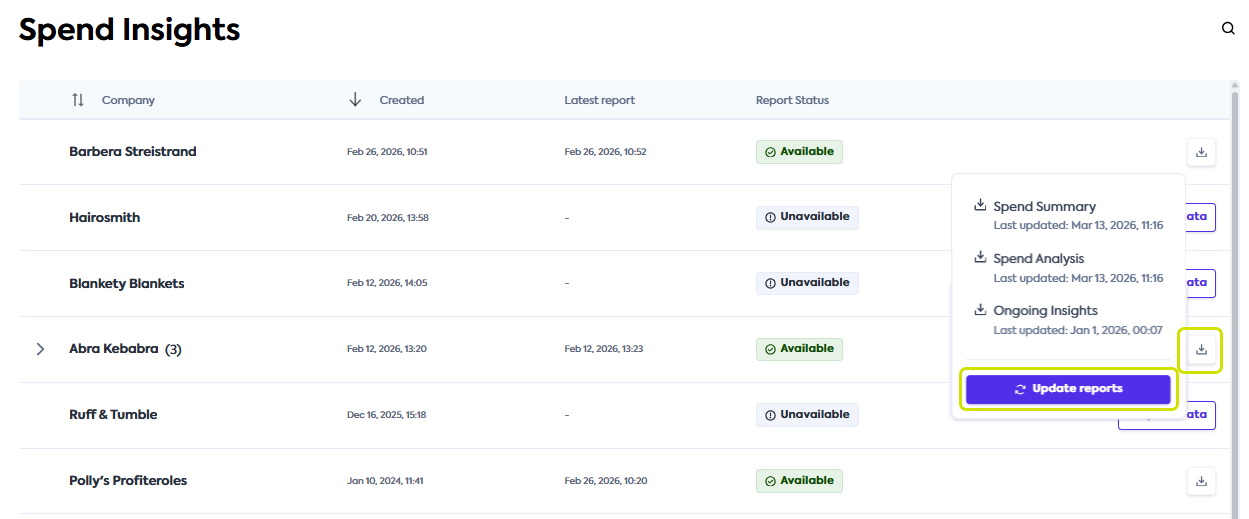The image size is (1249, 519).
Task: Click Spend Summary download icon
Action: [980, 206]
